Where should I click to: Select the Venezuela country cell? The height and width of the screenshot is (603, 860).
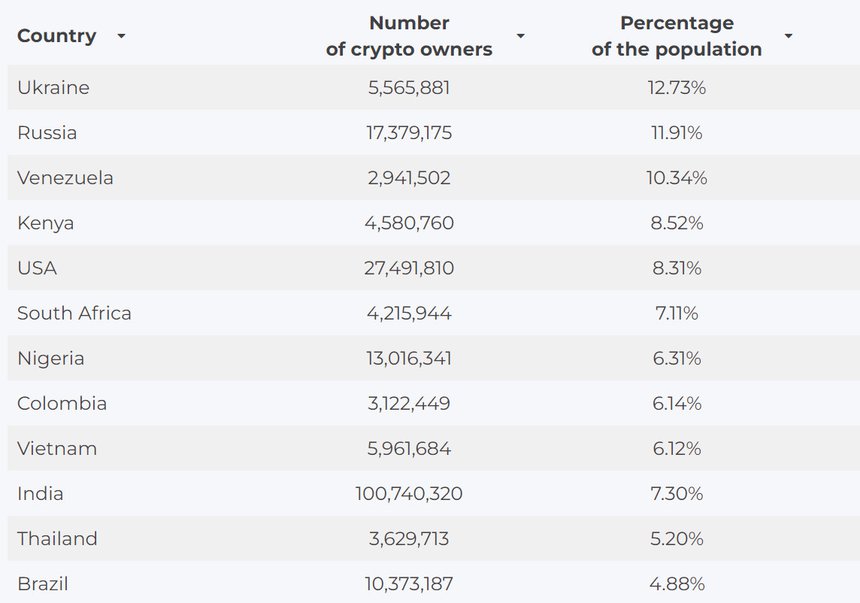[x=65, y=178]
